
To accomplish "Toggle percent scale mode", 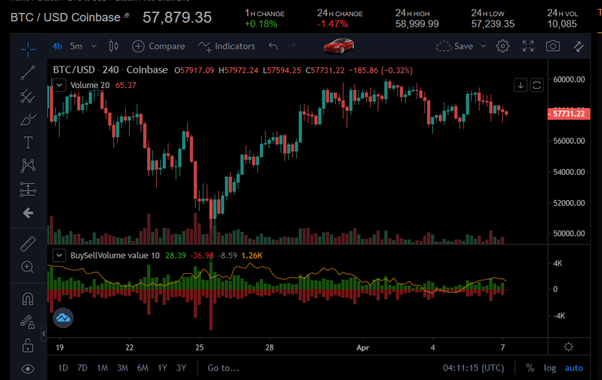I will tap(530, 368).
